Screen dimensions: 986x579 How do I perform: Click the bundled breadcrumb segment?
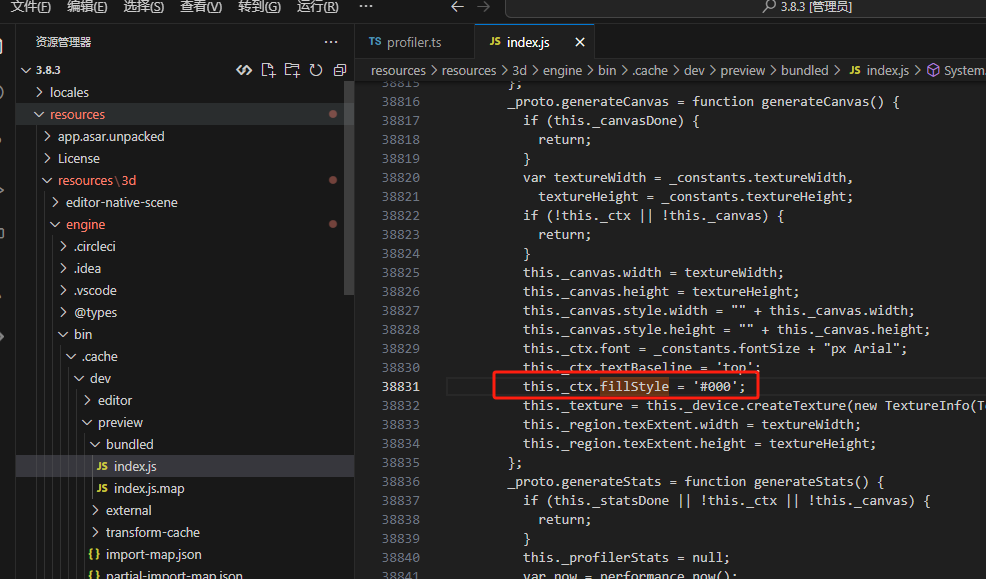point(804,70)
